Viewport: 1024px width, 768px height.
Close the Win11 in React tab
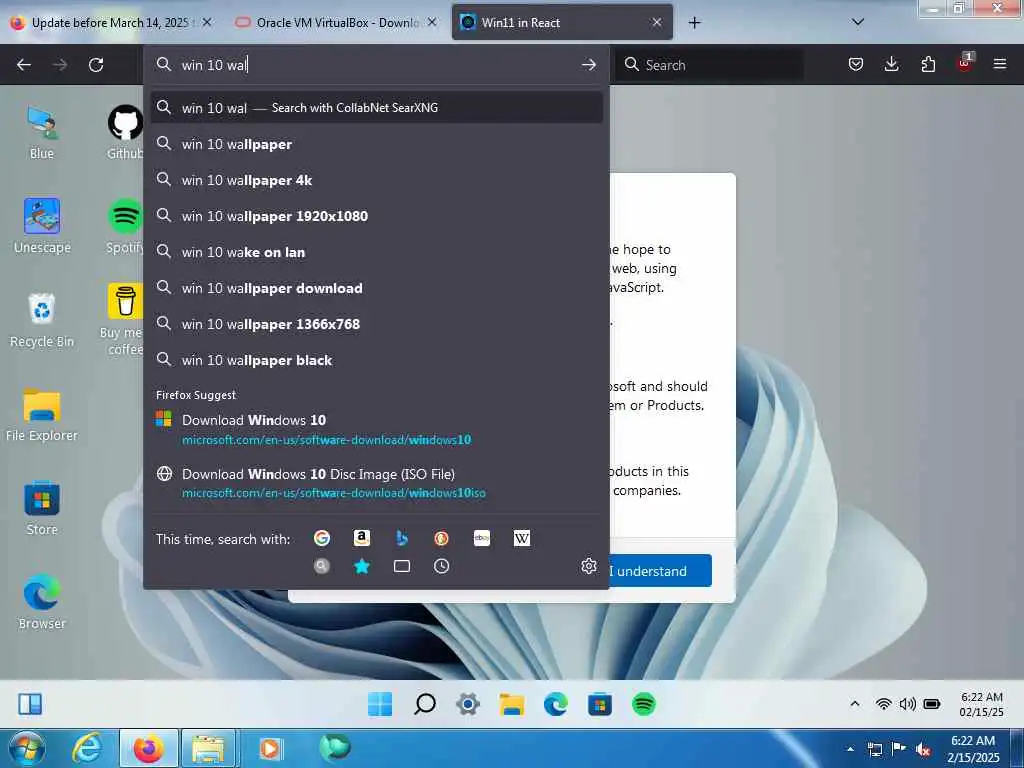(x=657, y=22)
